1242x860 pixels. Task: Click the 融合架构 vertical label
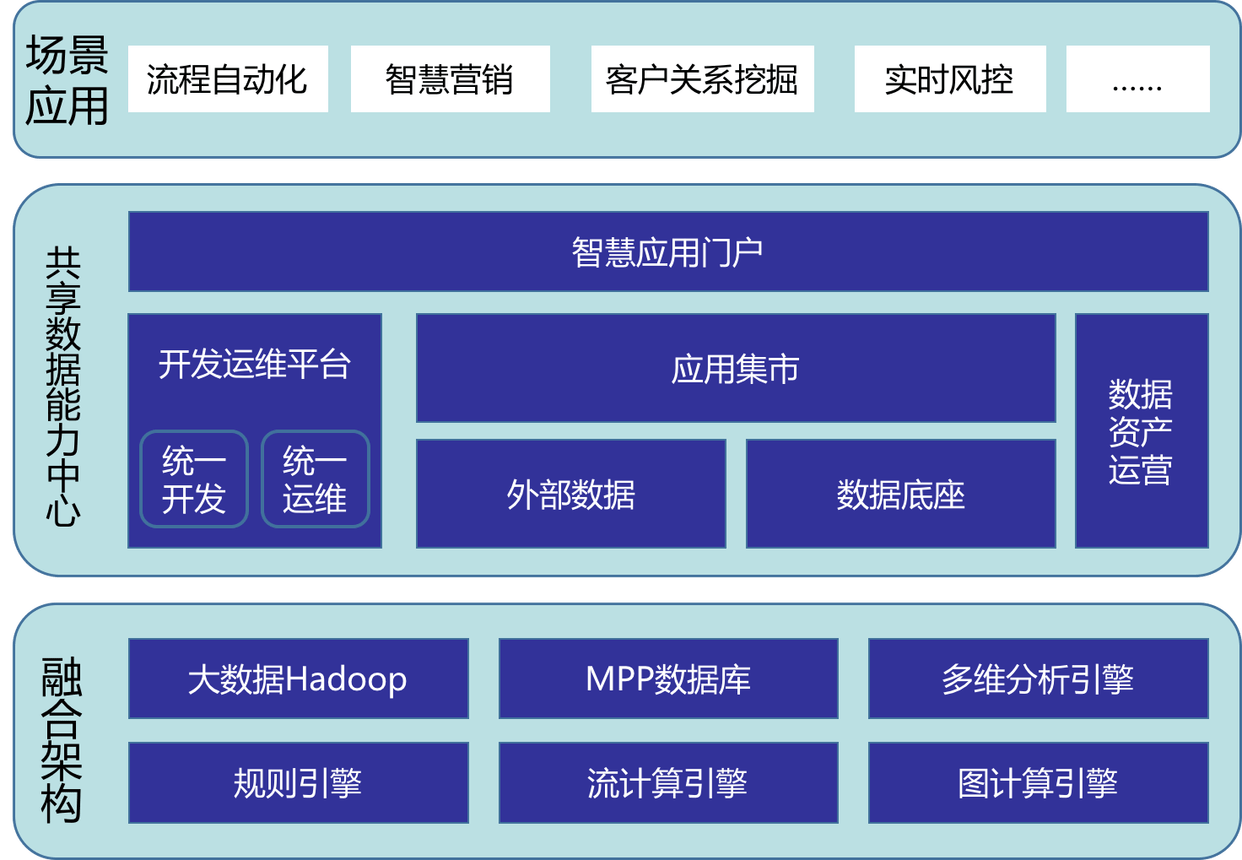(x=62, y=741)
